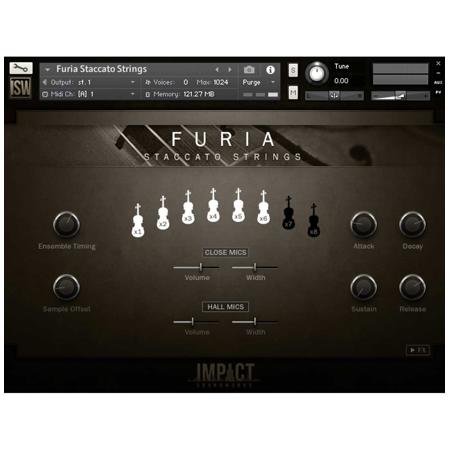Minimize the instrument view with minus button

coord(438,73)
